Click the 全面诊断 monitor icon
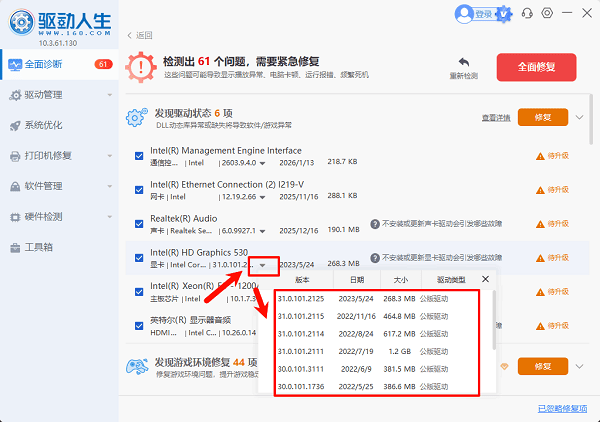Viewport: 600px width, 422px height. 15,65
